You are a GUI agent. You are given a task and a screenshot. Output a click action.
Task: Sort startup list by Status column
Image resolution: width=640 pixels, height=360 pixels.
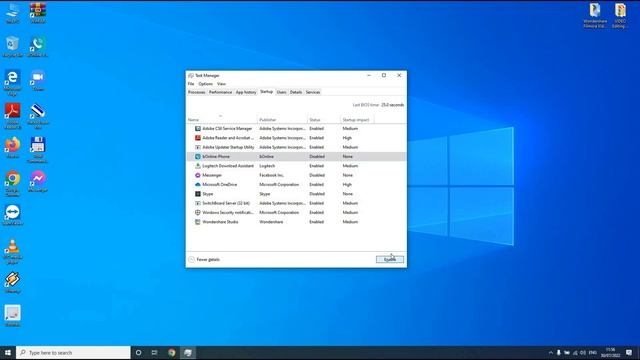(324, 120)
